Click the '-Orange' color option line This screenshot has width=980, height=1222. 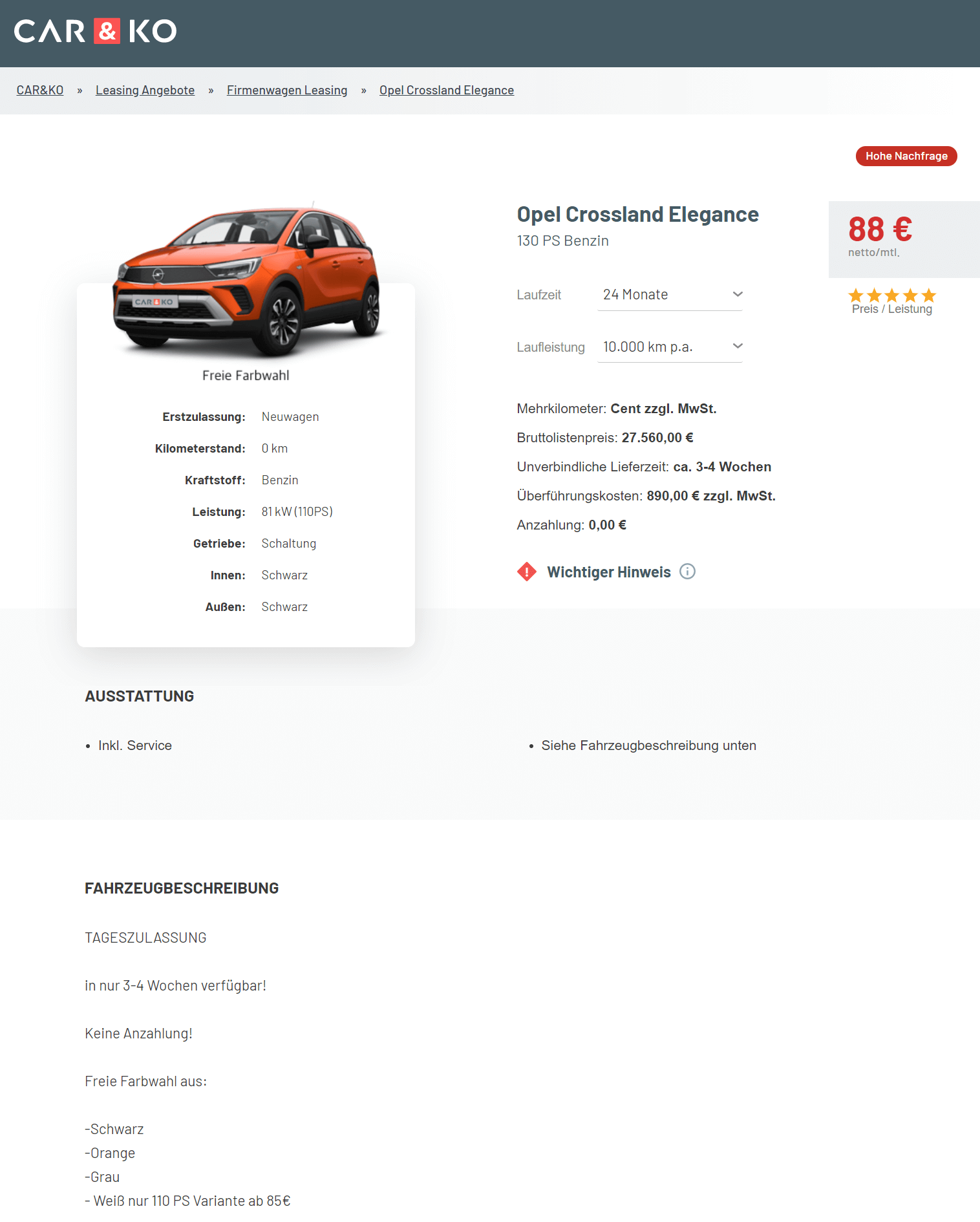click(110, 1153)
